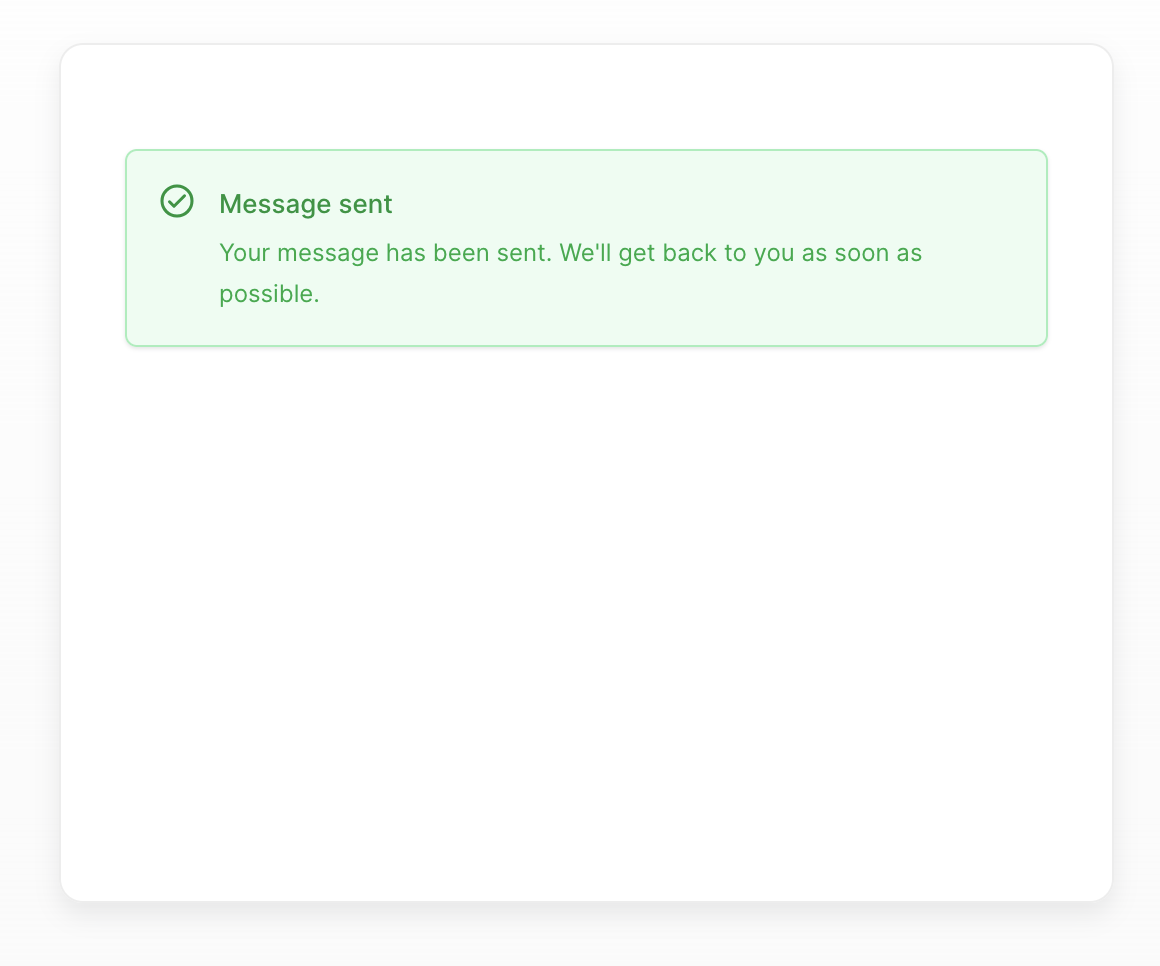Click the text "We'll get back to you"
Screen dimensions: 1160x966
click(x=676, y=253)
